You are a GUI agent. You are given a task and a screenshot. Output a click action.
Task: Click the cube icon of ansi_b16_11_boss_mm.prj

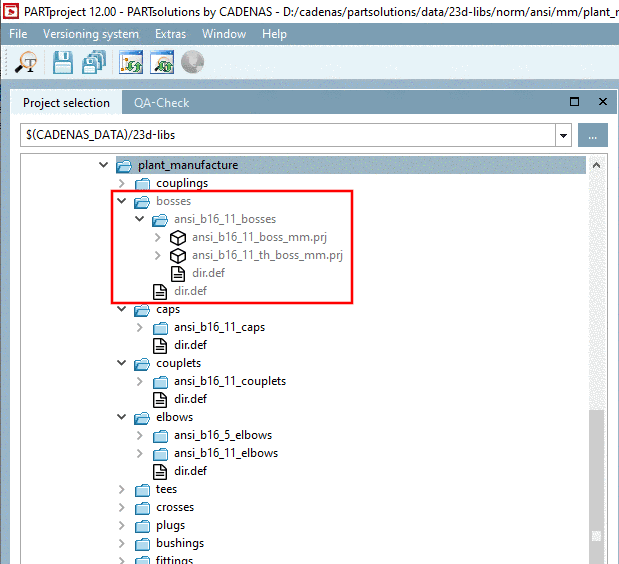coord(178,238)
